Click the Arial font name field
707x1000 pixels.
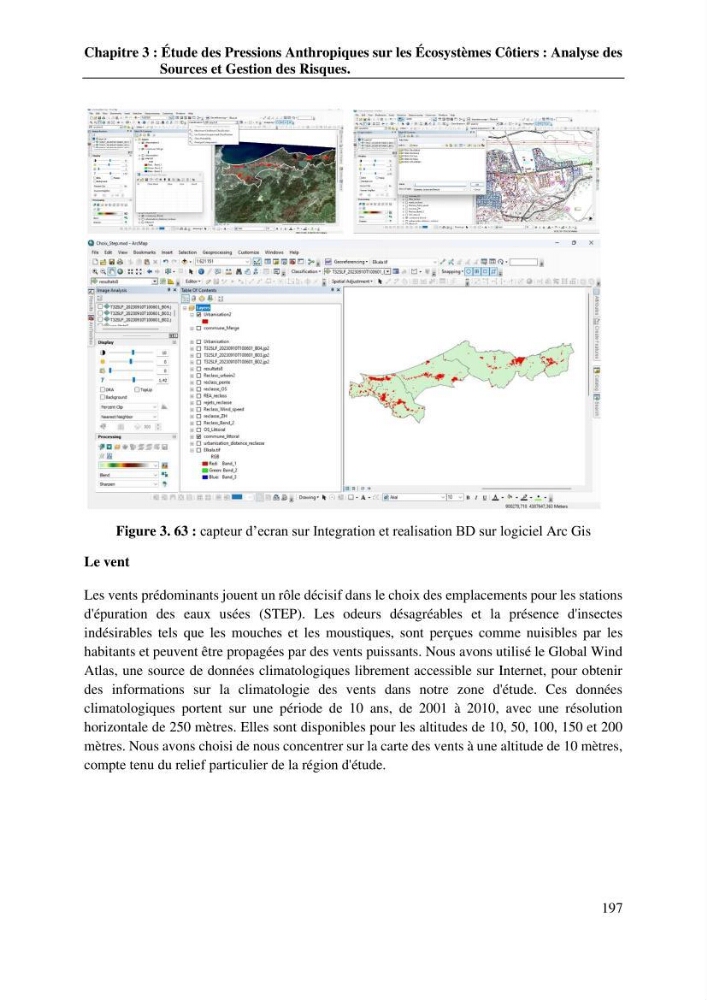coord(415,497)
